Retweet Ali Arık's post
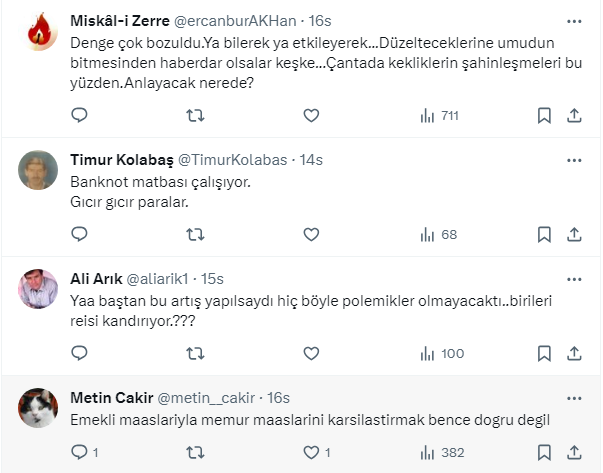This screenshot has height=473, width=603. [x=196, y=353]
